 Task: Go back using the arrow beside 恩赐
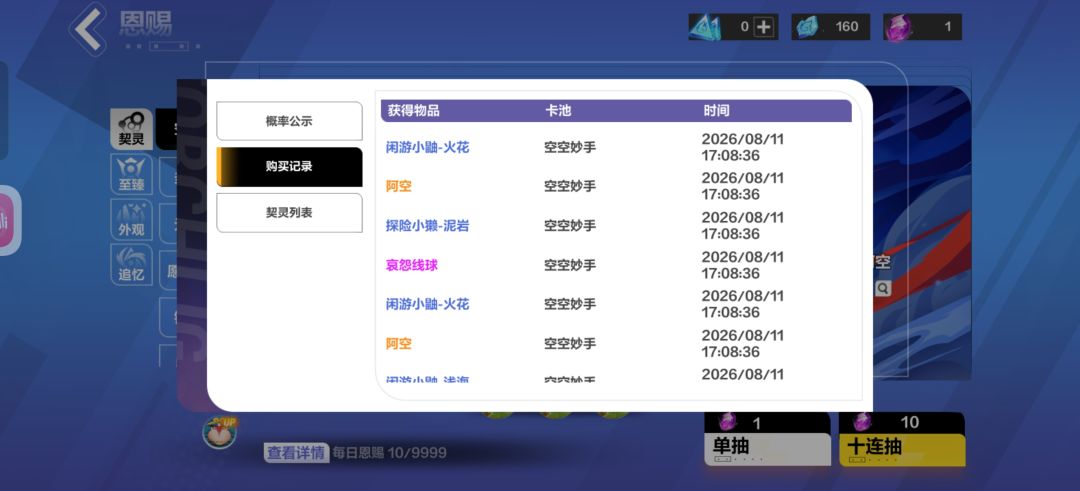[x=88, y=29]
